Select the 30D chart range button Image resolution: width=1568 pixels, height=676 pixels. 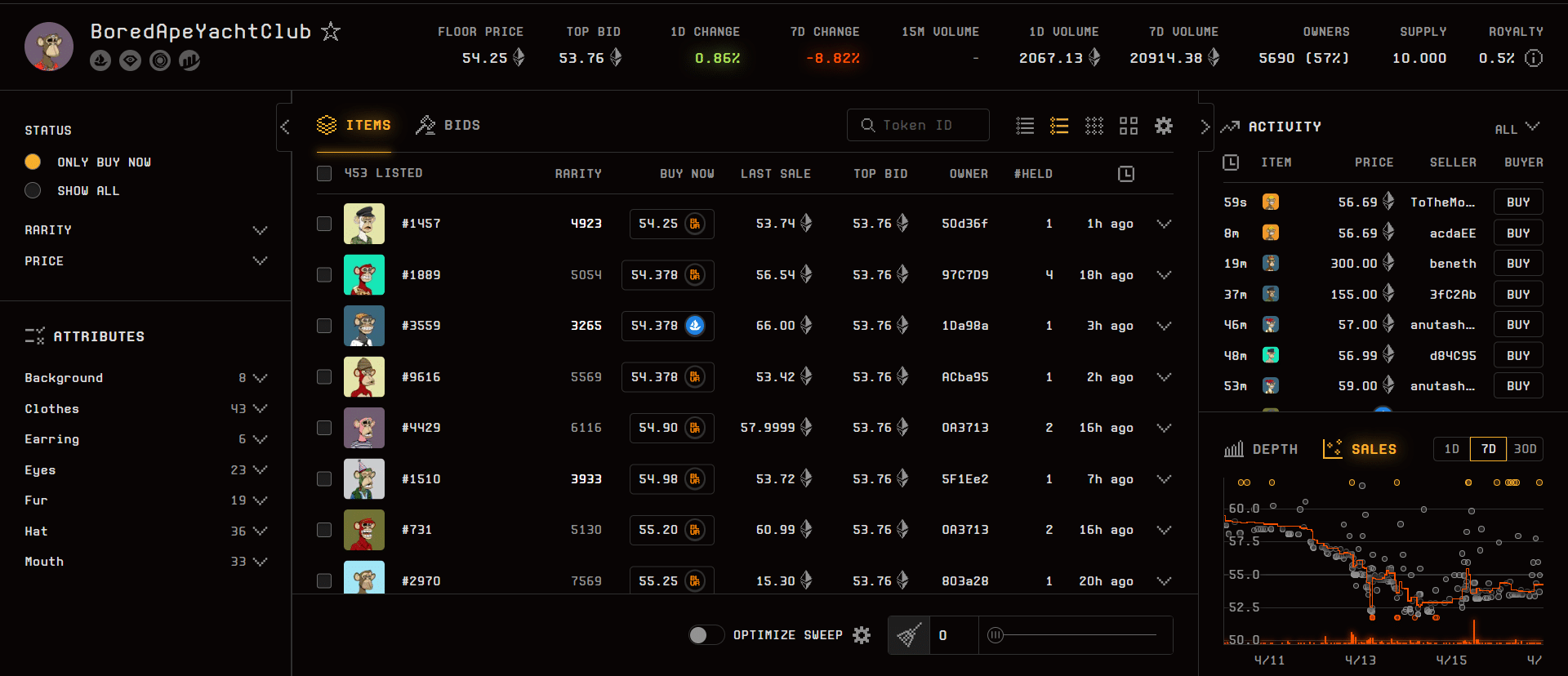tap(1524, 449)
